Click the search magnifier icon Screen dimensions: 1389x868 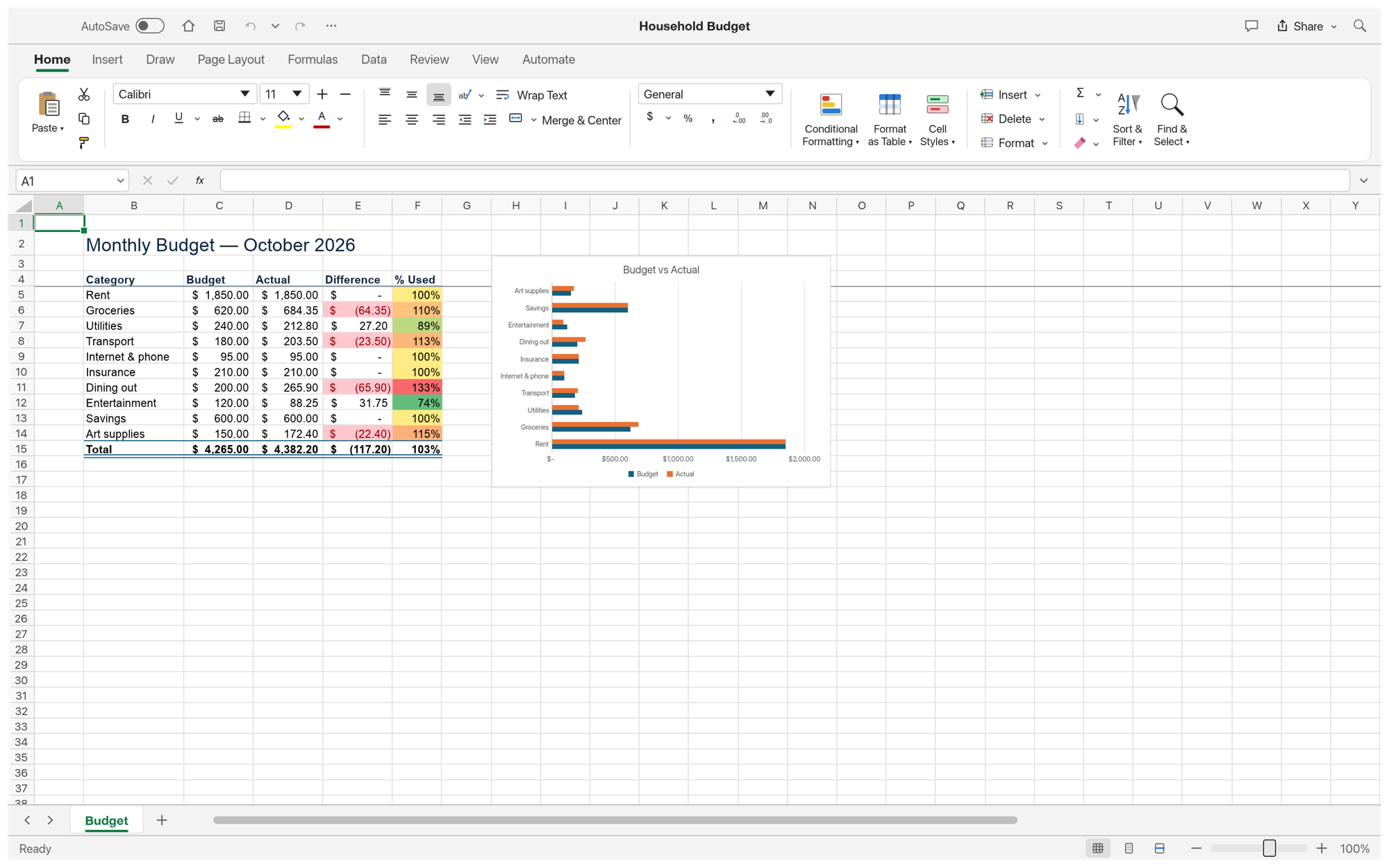pos(1360,26)
